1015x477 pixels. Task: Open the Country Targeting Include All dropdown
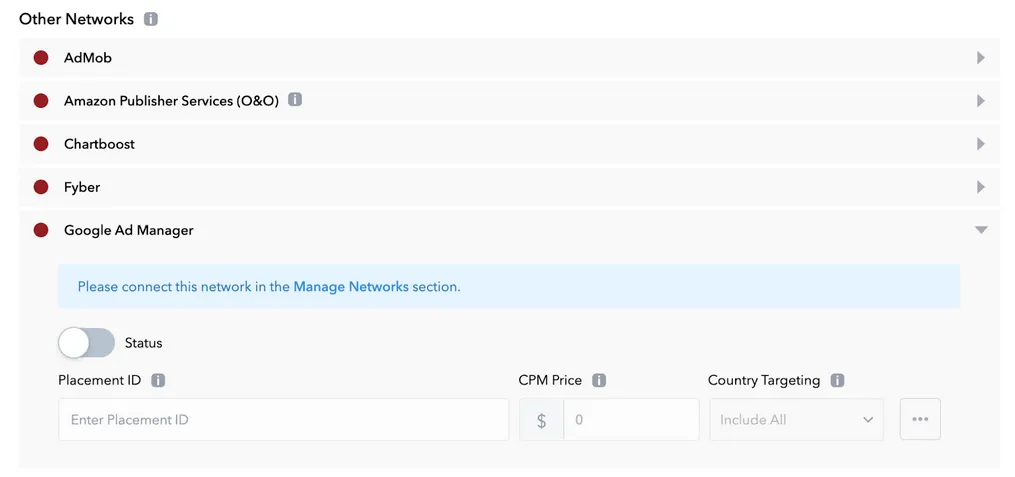click(x=796, y=420)
